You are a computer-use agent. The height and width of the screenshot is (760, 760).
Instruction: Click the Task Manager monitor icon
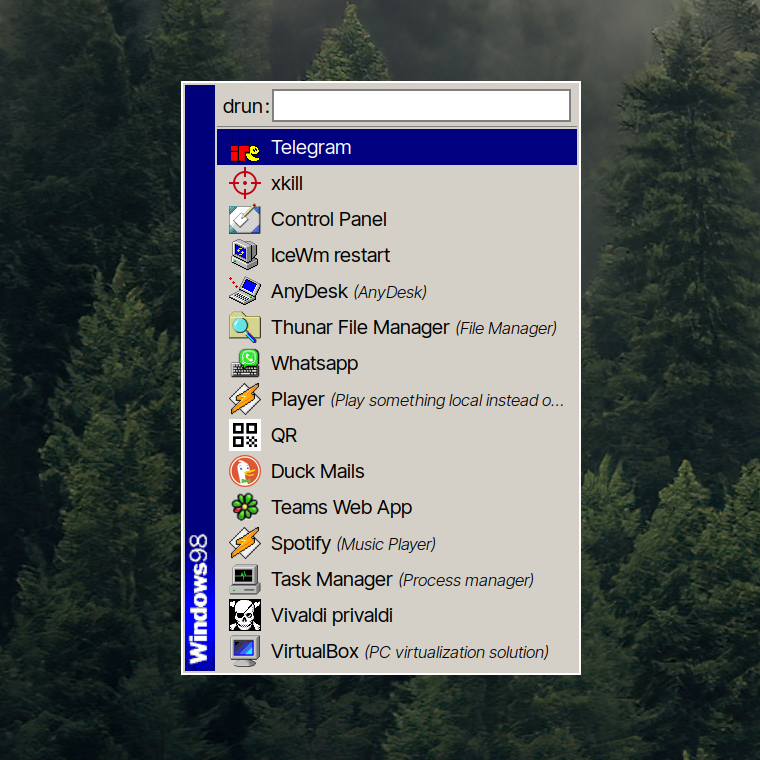click(245, 579)
